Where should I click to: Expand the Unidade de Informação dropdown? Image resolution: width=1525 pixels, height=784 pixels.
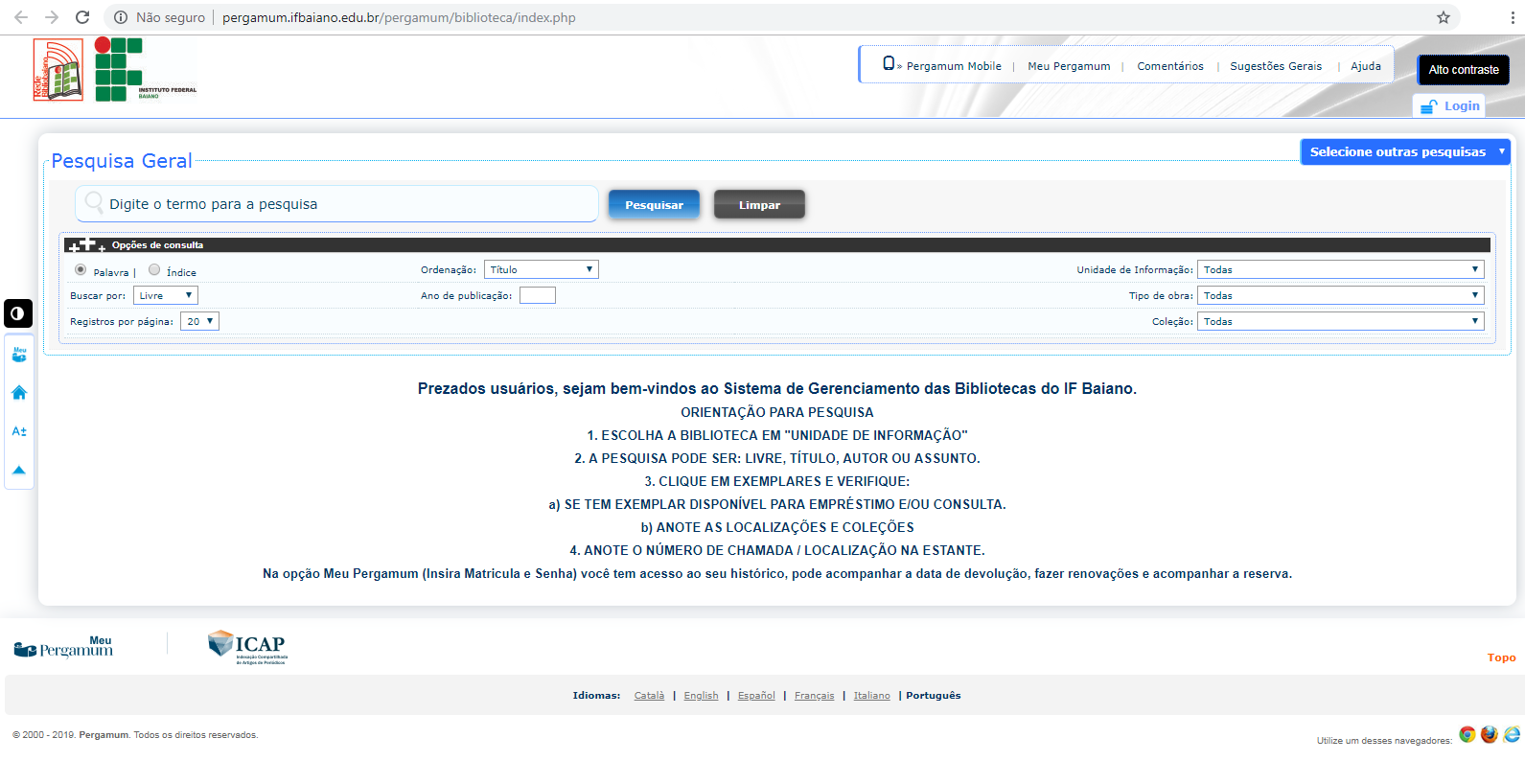point(1339,270)
